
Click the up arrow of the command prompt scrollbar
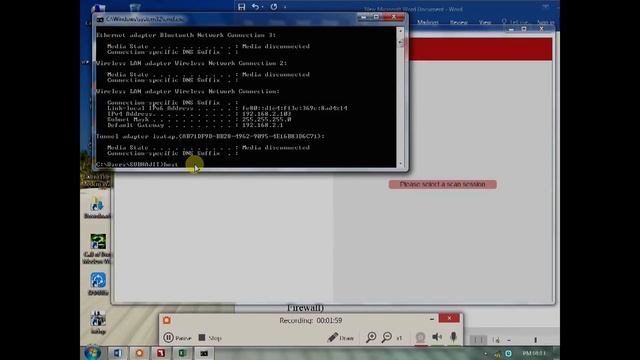point(400,31)
